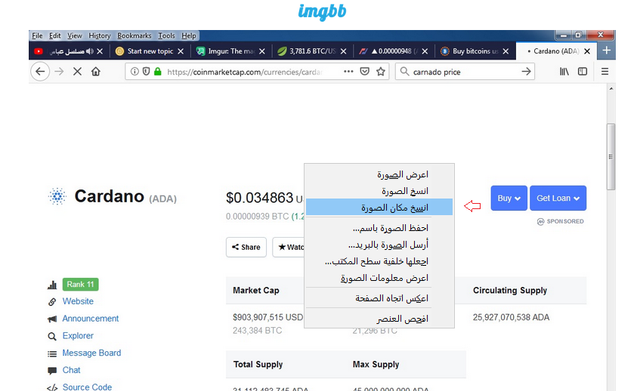Save page to Pocket icon
640x391 pixels.
pyautogui.click(x=364, y=72)
